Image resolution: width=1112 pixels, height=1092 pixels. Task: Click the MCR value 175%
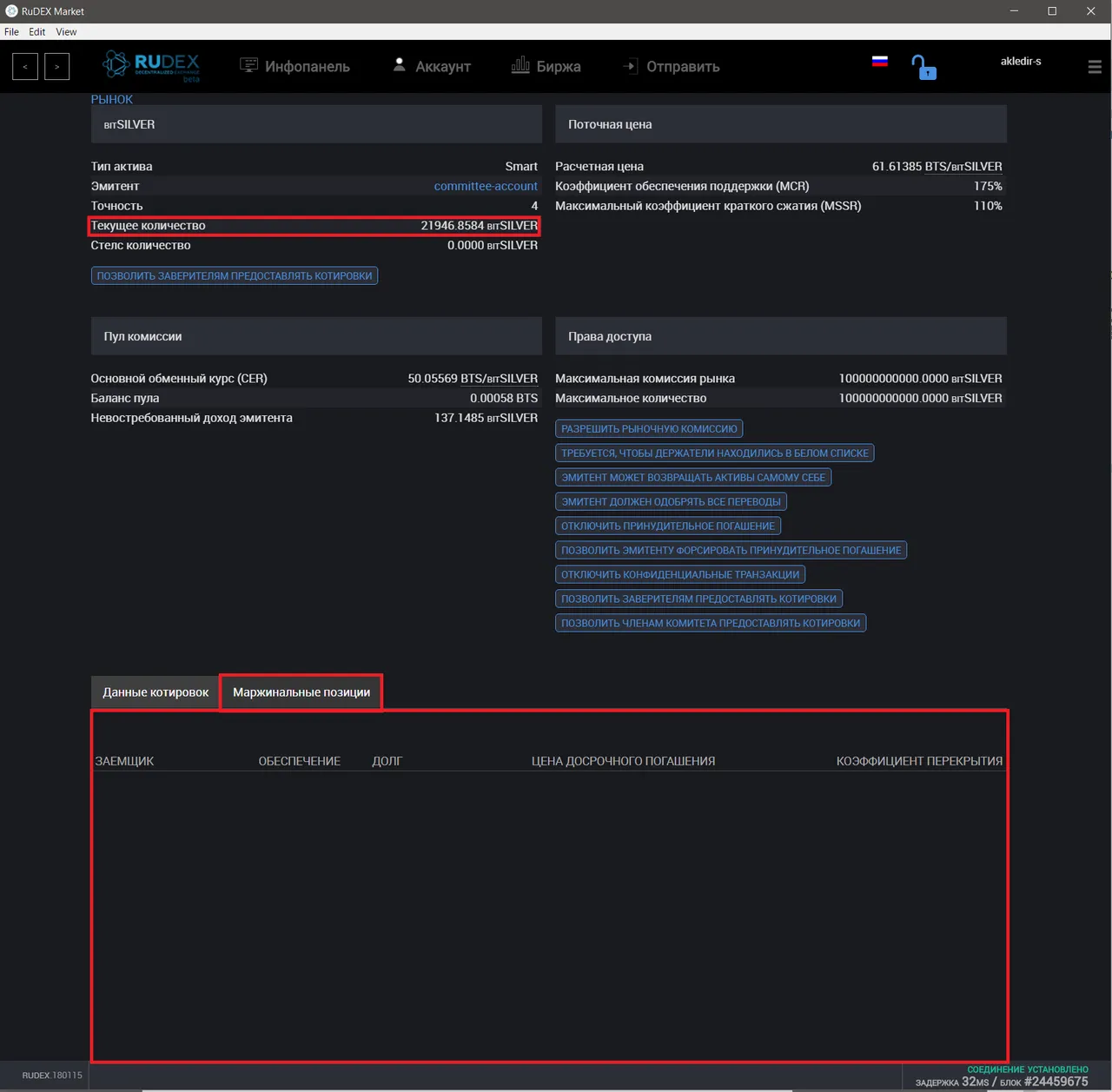[x=988, y=186]
